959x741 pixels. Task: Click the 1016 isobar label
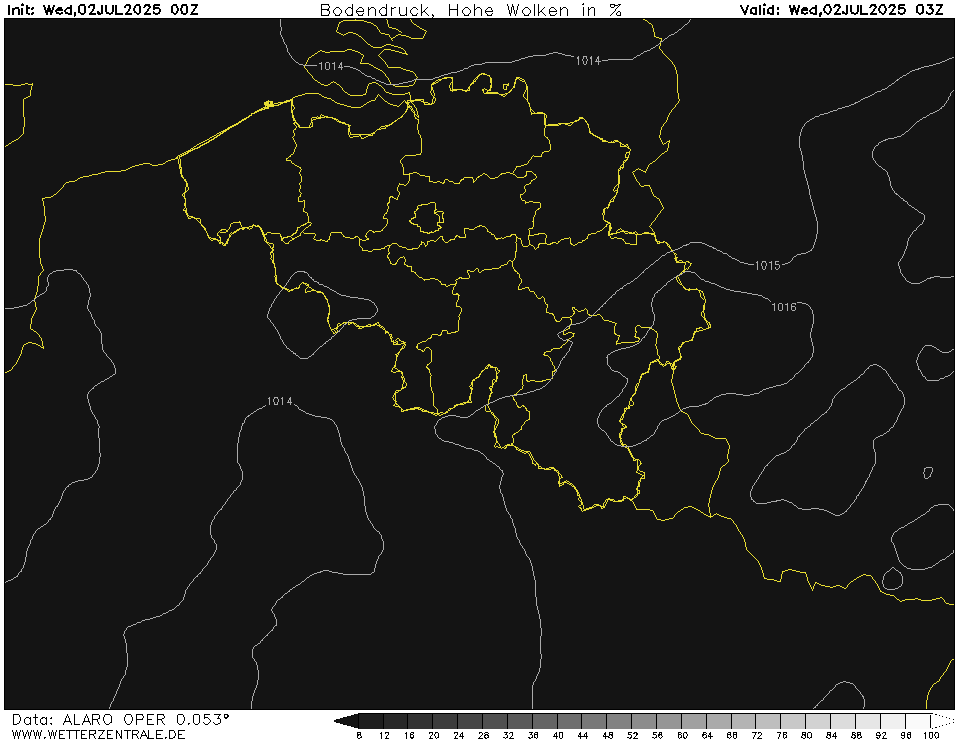(x=784, y=307)
